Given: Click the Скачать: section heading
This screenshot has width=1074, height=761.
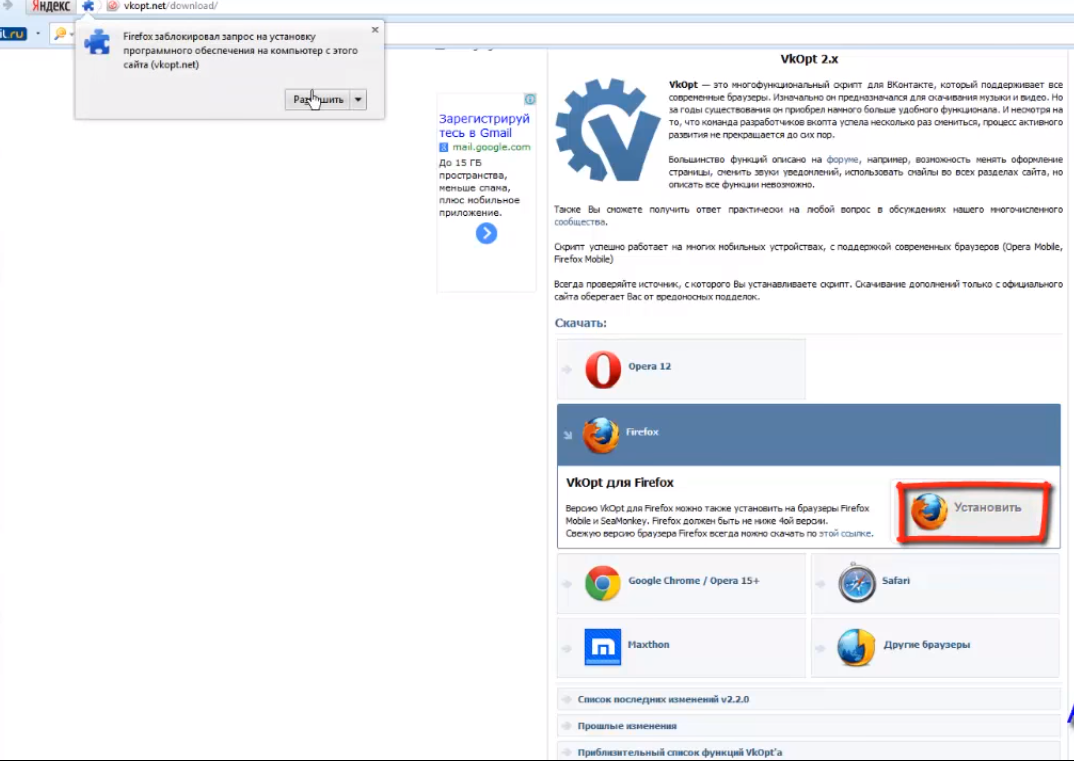Looking at the screenshot, I should (x=580, y=323).
